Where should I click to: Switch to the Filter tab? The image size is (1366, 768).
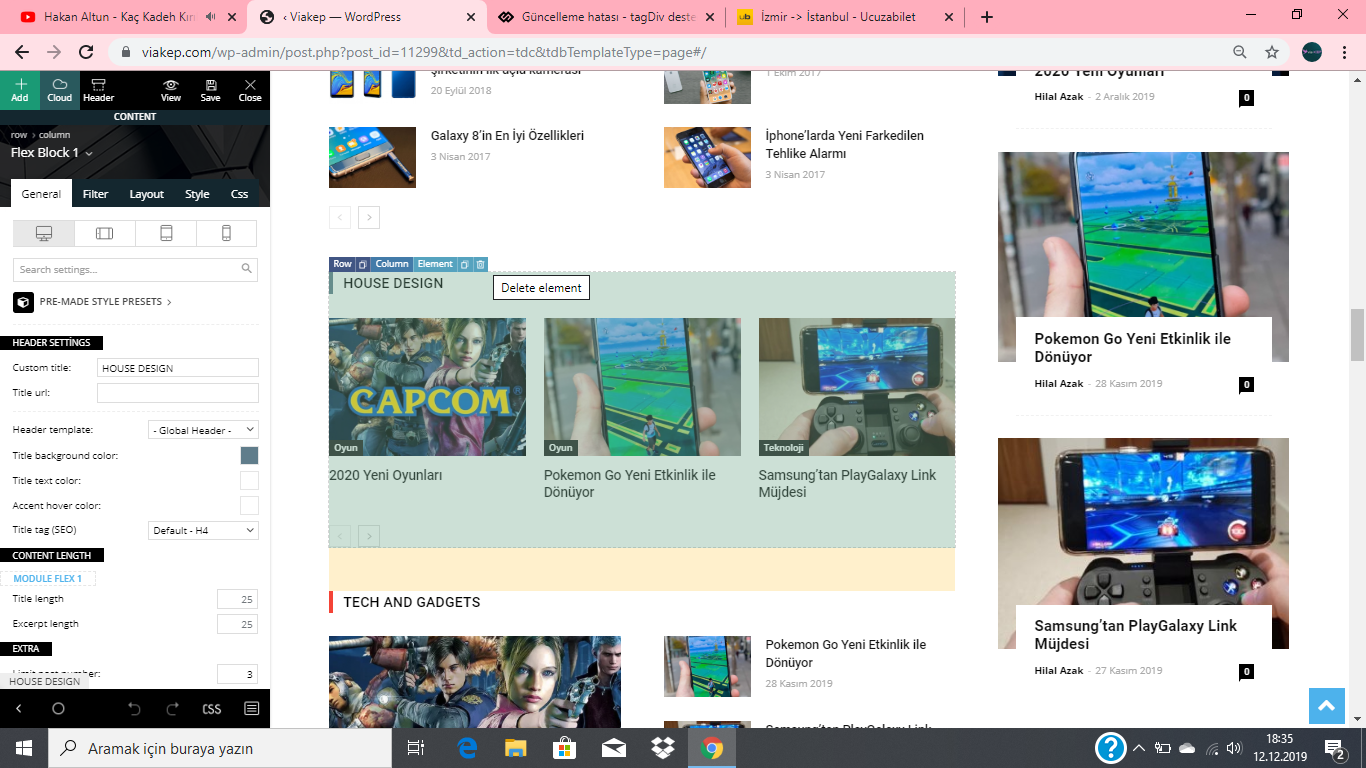[x=96, y=194]
